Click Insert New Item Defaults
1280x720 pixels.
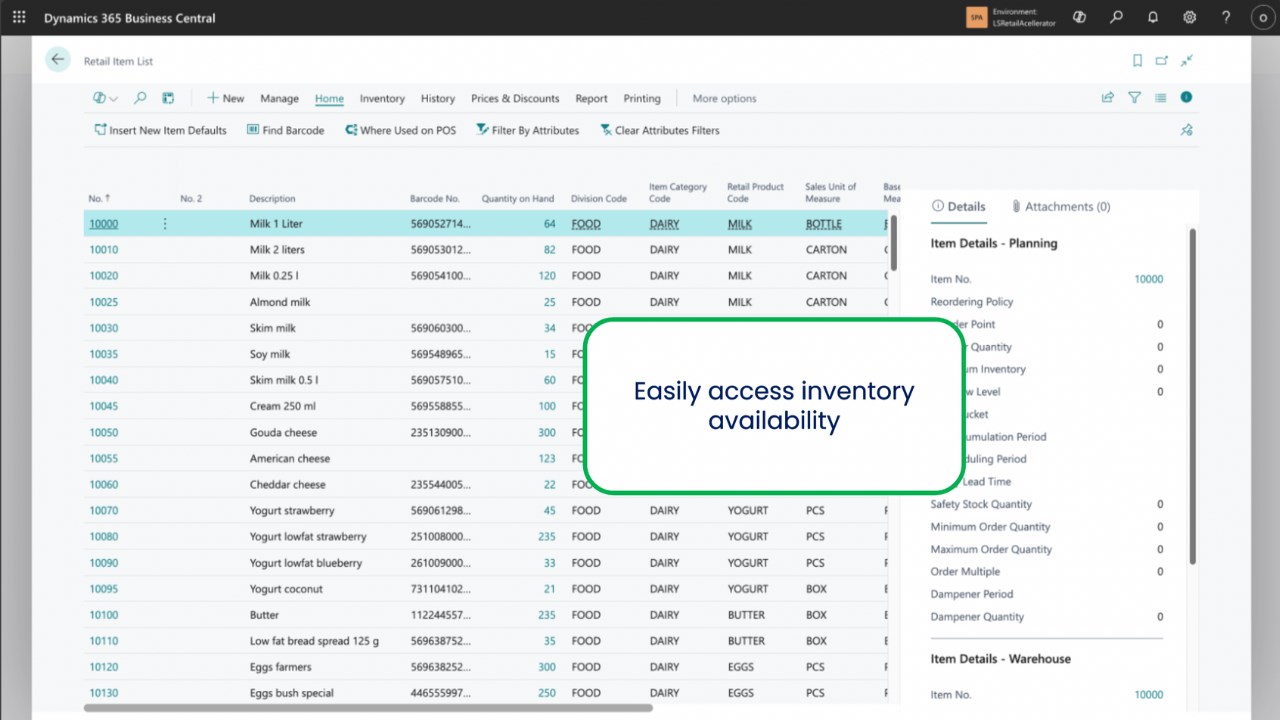160,130
